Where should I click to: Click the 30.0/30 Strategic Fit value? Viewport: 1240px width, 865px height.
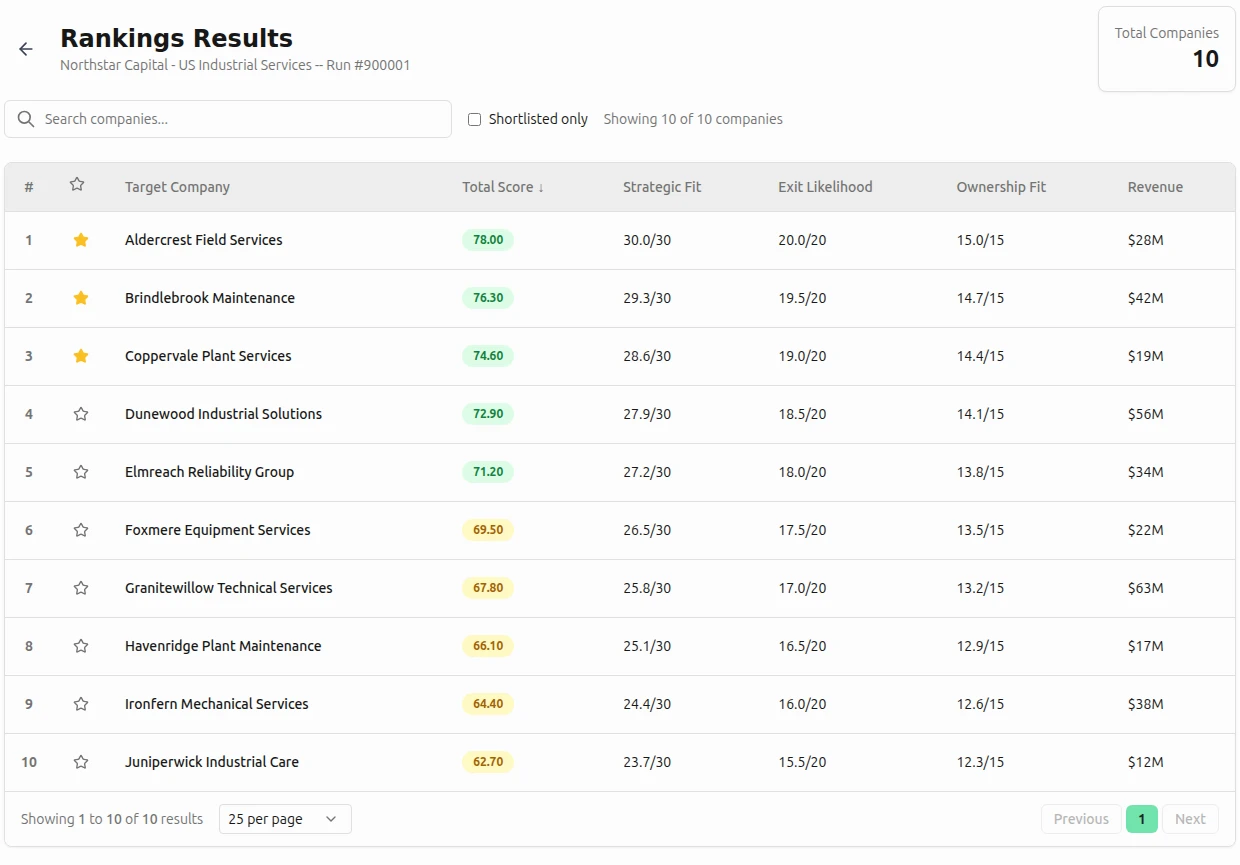point(647,240)
